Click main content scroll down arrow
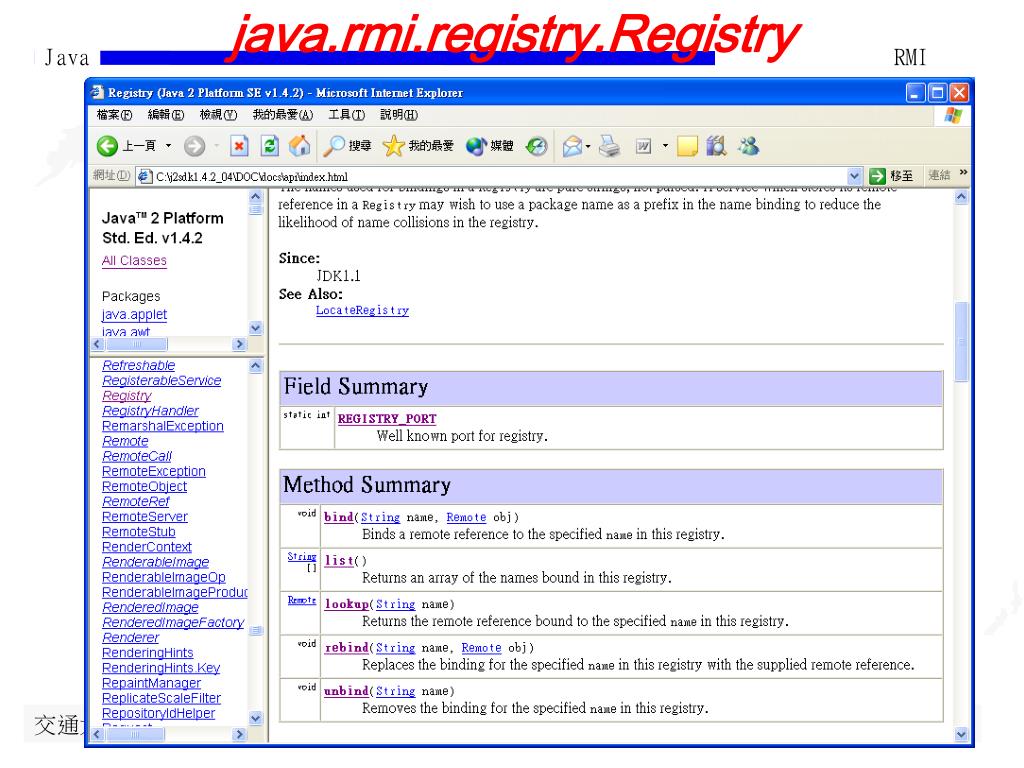1024x768 pixels. point(961,734)
